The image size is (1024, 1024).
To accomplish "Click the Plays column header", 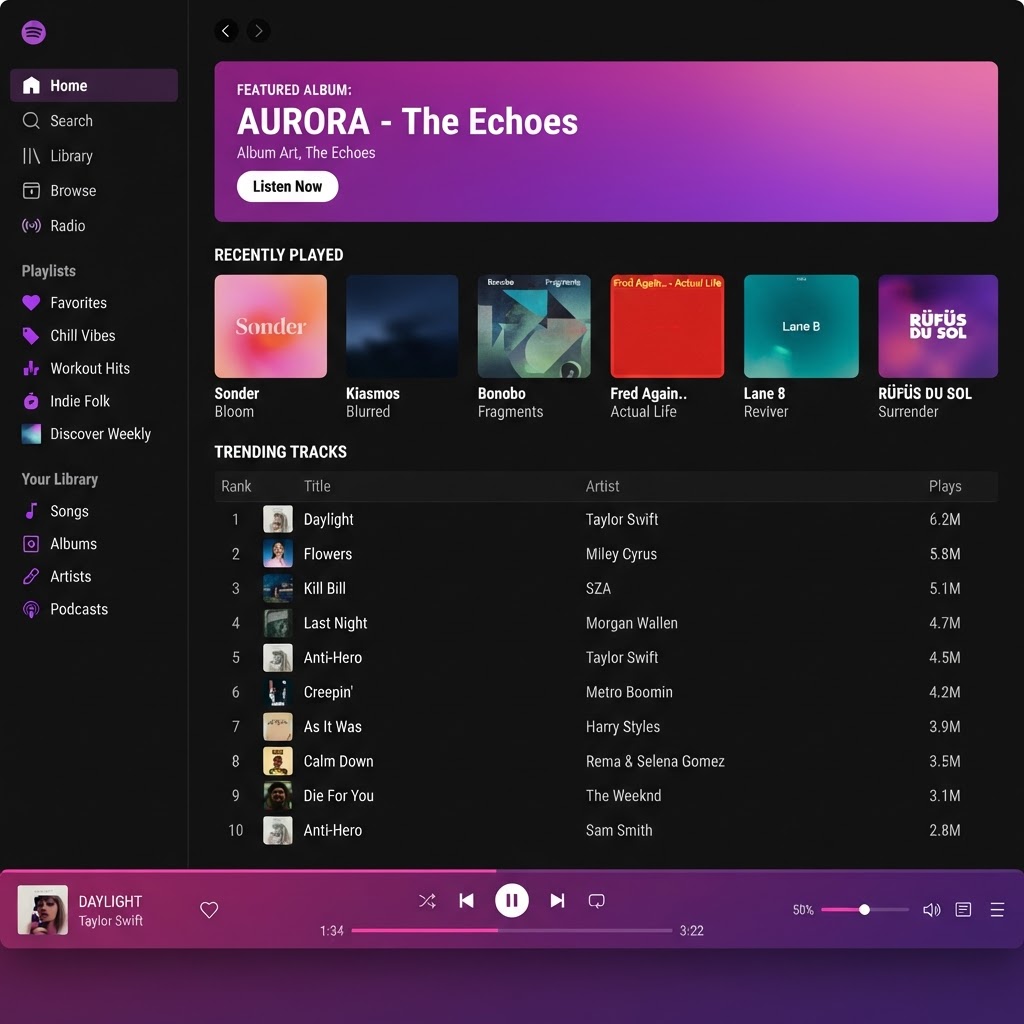I will coord(945,487).
